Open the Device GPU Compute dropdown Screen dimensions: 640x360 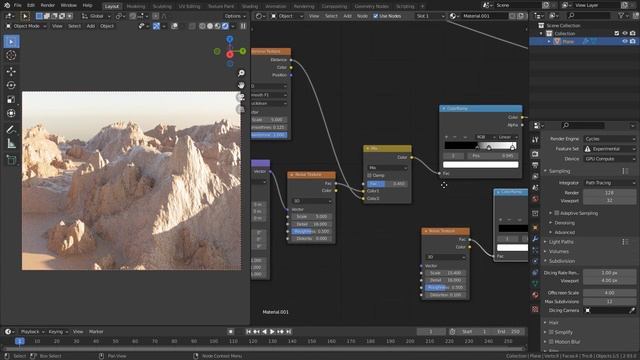click(610, 159)
